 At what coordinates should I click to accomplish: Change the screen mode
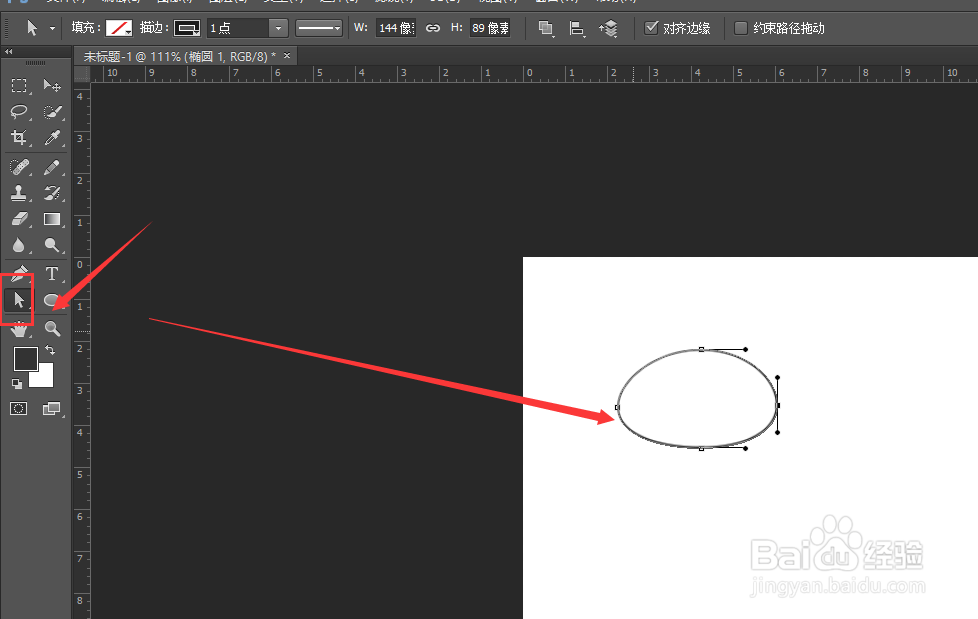pyautogui.click(x=52, y=409)
